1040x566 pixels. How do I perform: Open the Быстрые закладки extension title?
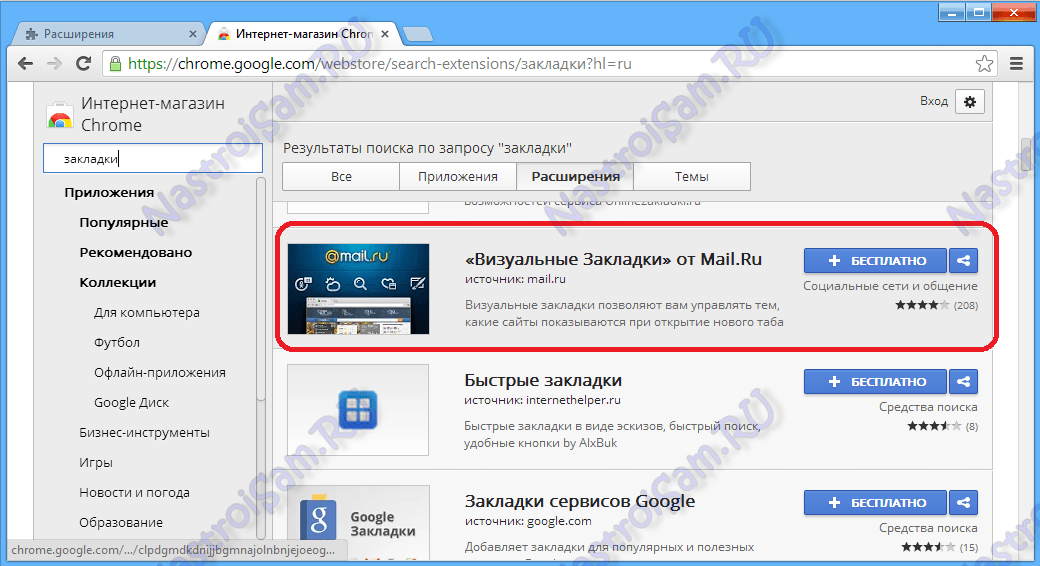543,380
